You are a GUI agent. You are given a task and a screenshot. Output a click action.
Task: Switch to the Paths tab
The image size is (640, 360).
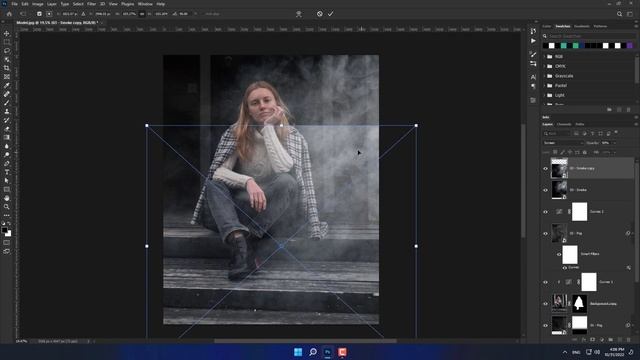pyautogui.click(x=580, y=124)
